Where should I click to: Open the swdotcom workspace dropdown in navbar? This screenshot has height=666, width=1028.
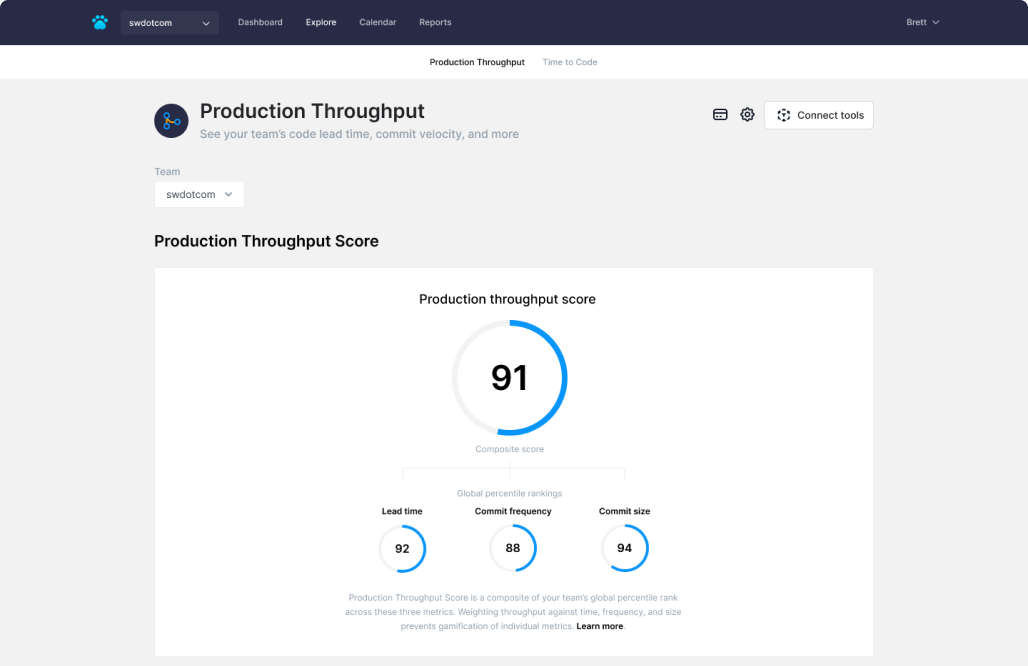click(170, 23)
